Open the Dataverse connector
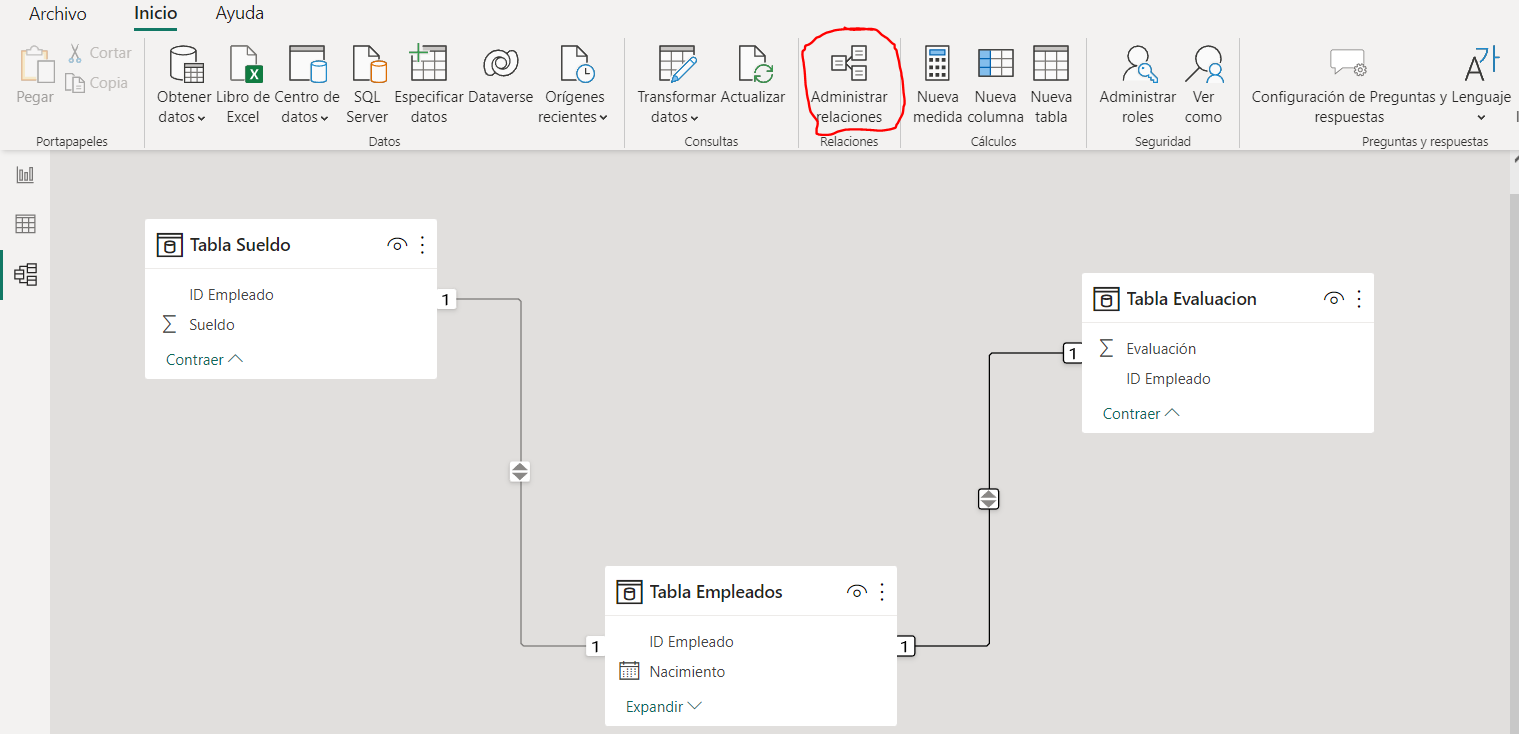The image size is (1519, 734). (x=501, y=75)
